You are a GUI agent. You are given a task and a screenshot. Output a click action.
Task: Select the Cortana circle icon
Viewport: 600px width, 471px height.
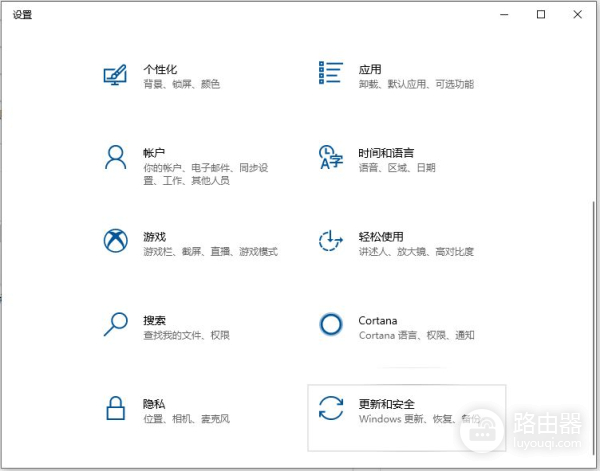(x=331, y=324)
